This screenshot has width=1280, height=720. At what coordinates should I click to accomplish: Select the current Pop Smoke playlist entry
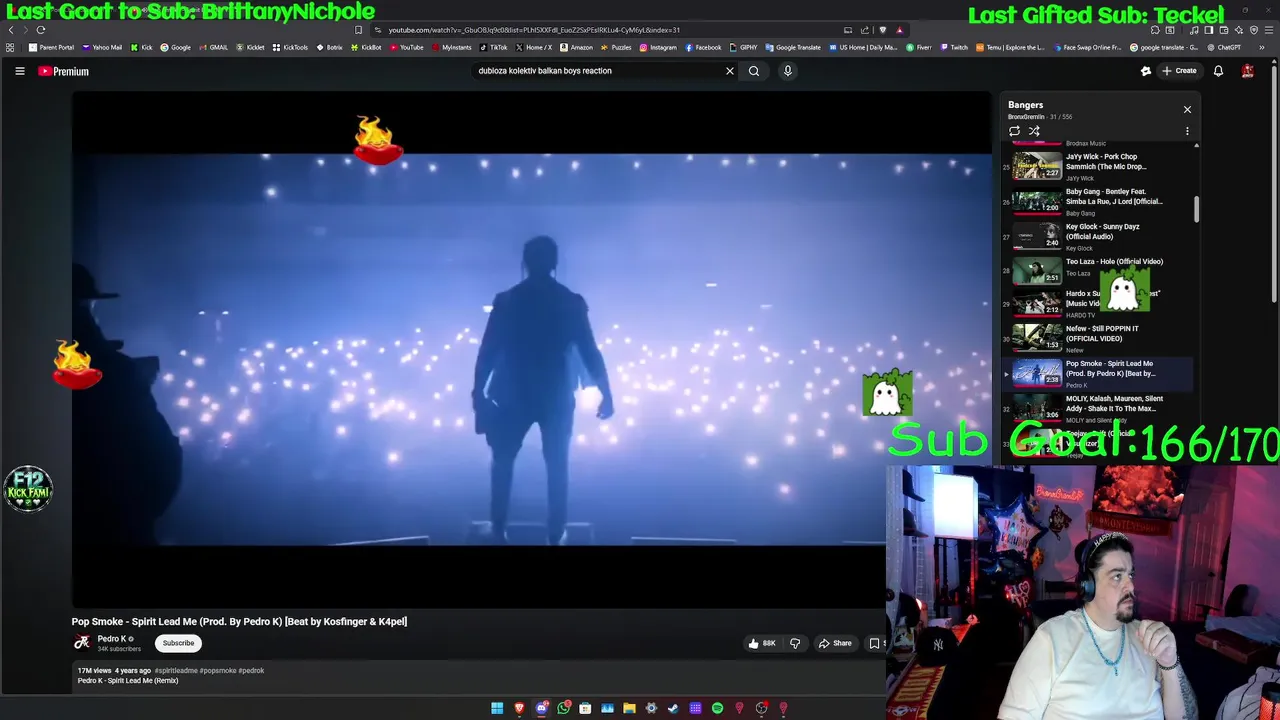[x=1097, y=373]
